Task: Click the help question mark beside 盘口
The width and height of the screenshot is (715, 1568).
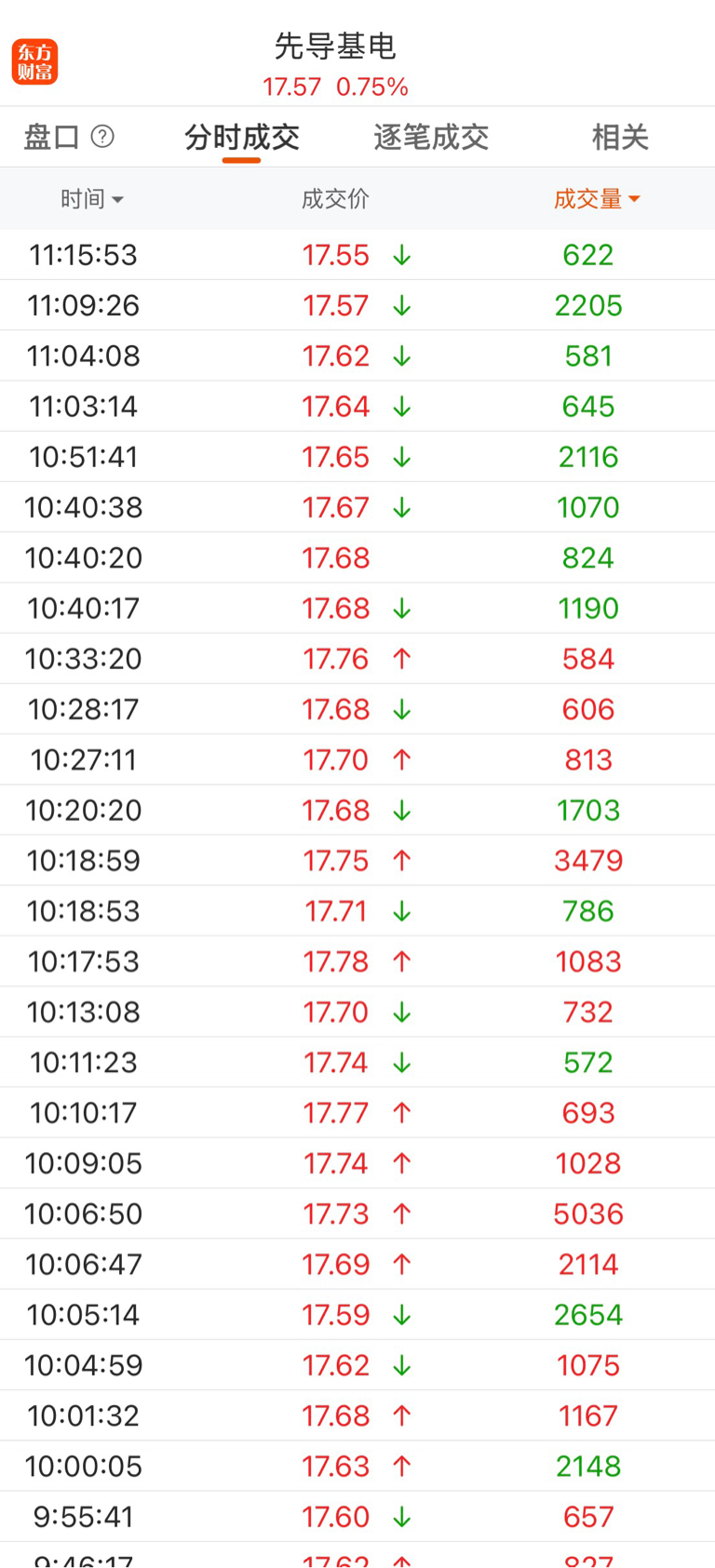Action: 102,137
